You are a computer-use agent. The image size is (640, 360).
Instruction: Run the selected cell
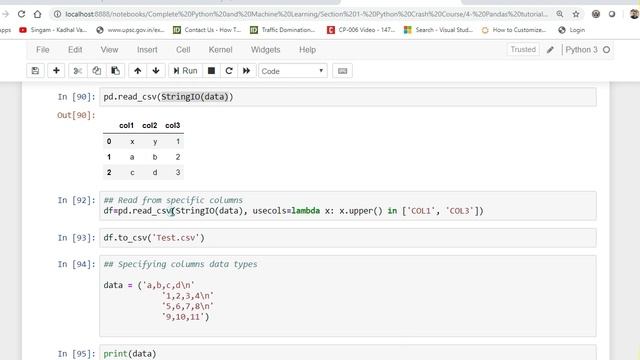coord(185,71)
